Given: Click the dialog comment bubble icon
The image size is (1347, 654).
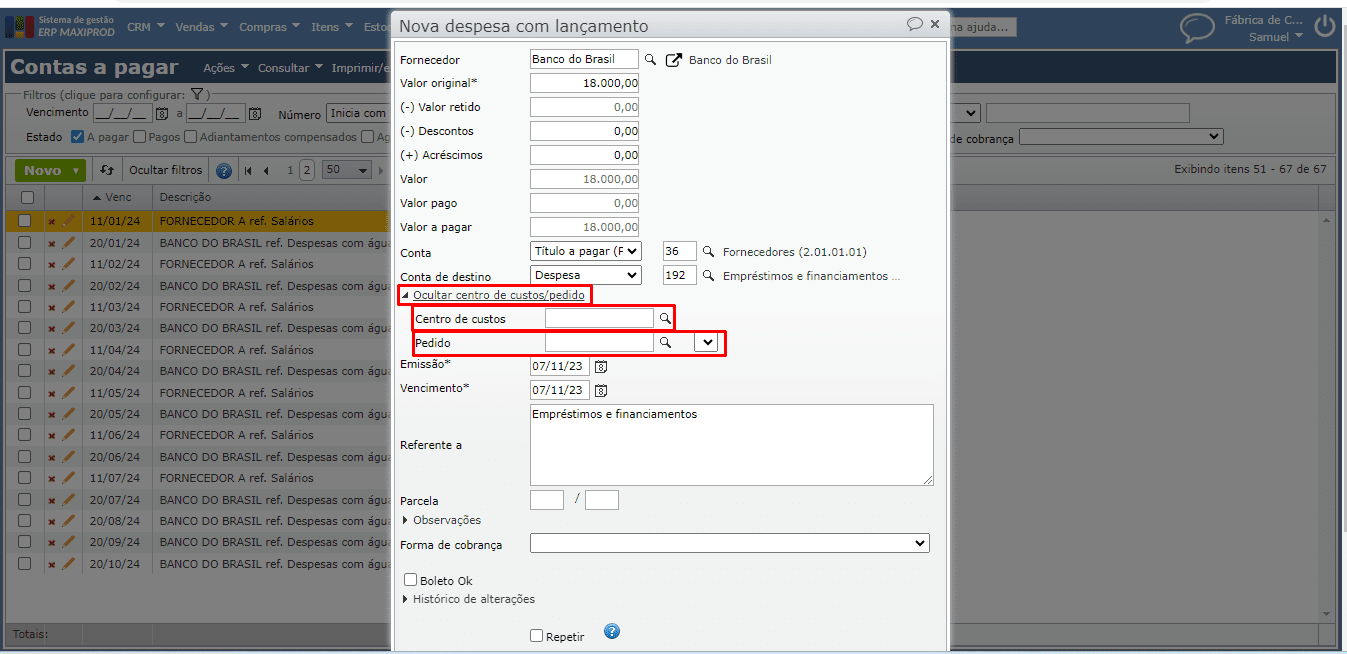Looking at the screenshot, I should (914, 24).
